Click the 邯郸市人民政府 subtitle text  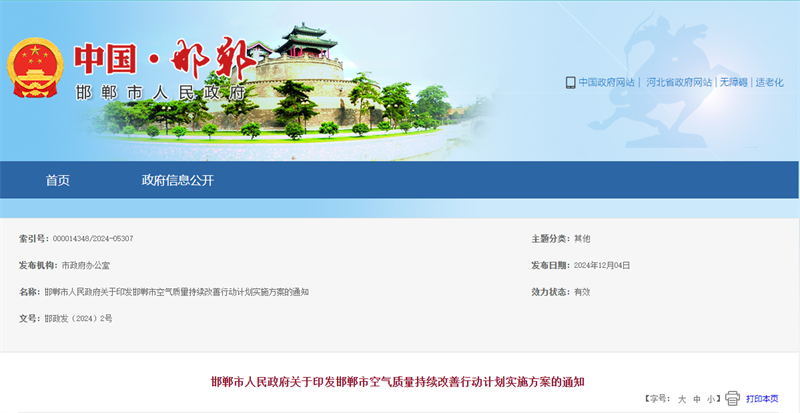click(160, 92)
